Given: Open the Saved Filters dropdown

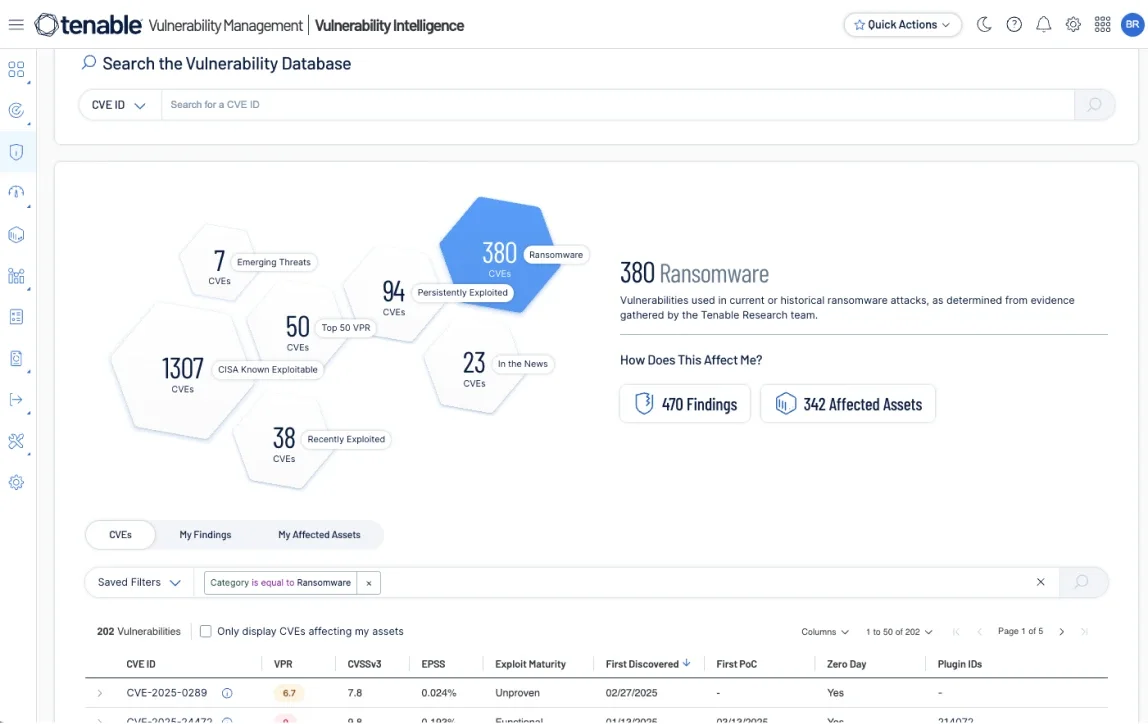Looking at the screenshot, I should pyautogui.click(x=139, y=582).
